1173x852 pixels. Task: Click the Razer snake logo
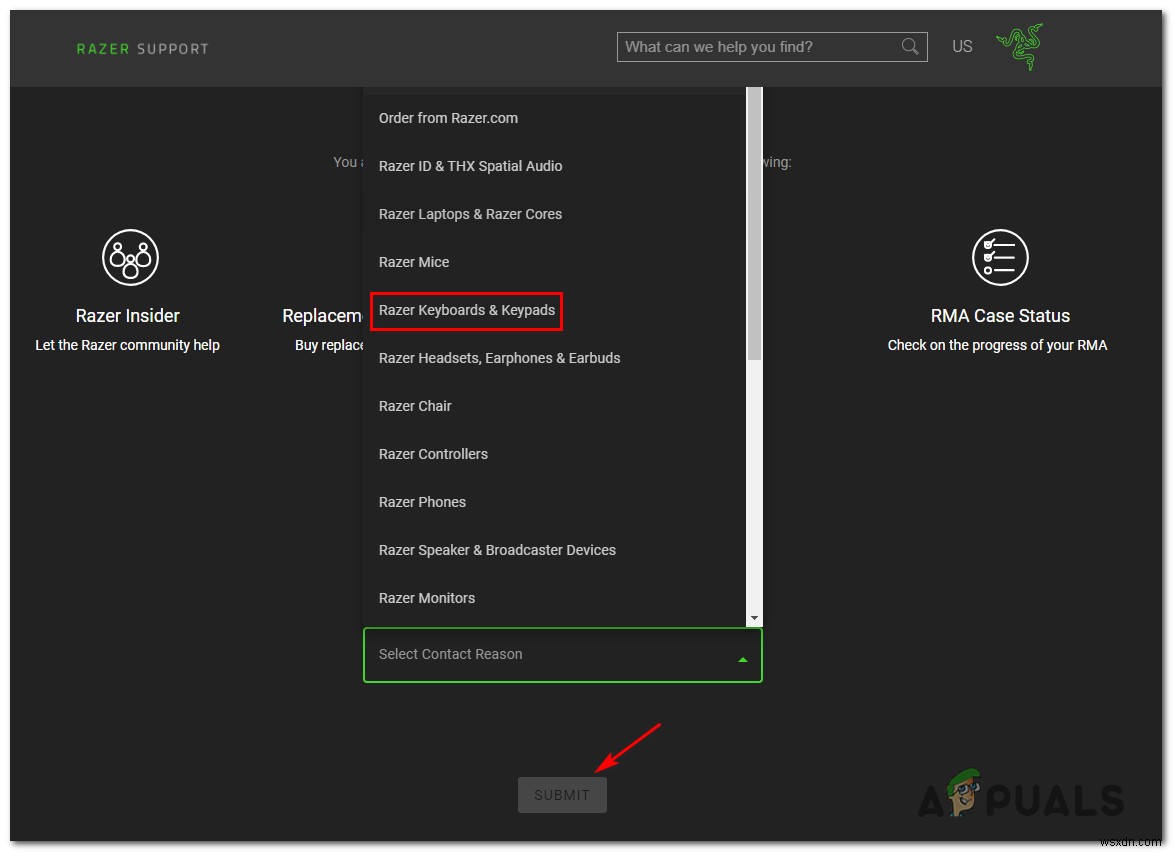coord(1018,44)
